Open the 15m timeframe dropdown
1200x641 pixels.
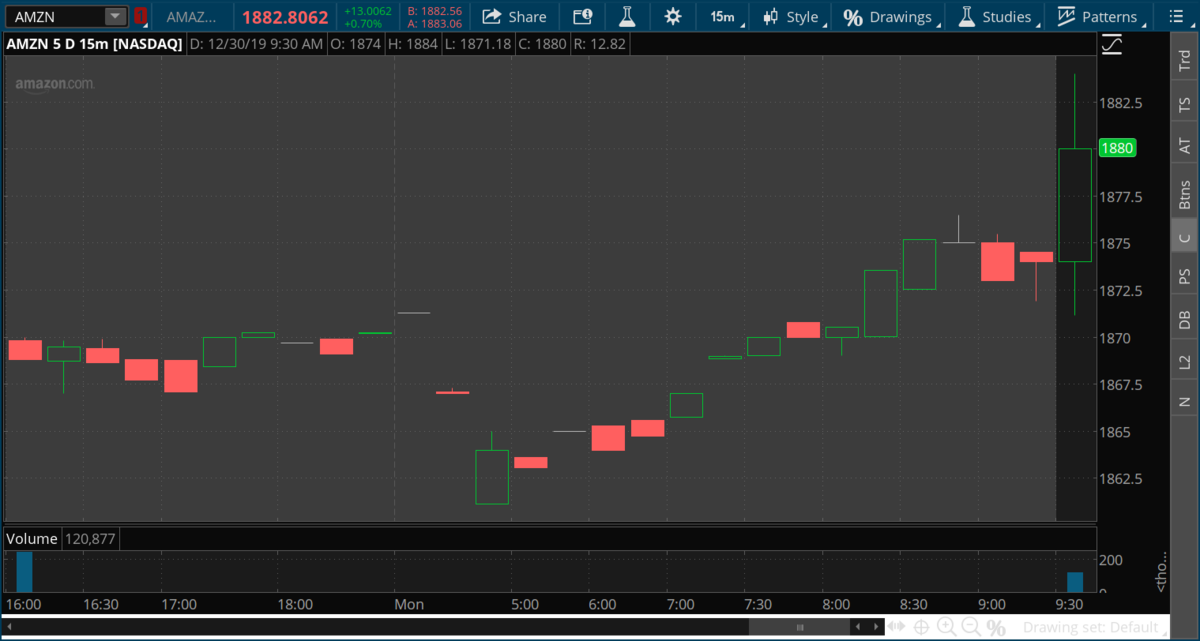click(722, 16)
